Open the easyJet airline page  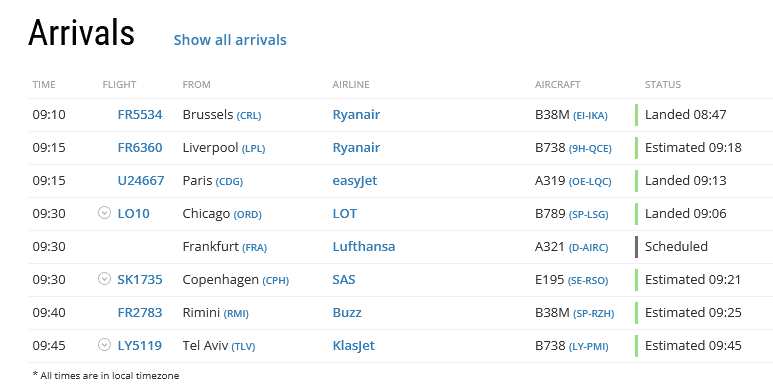(354, 181)
